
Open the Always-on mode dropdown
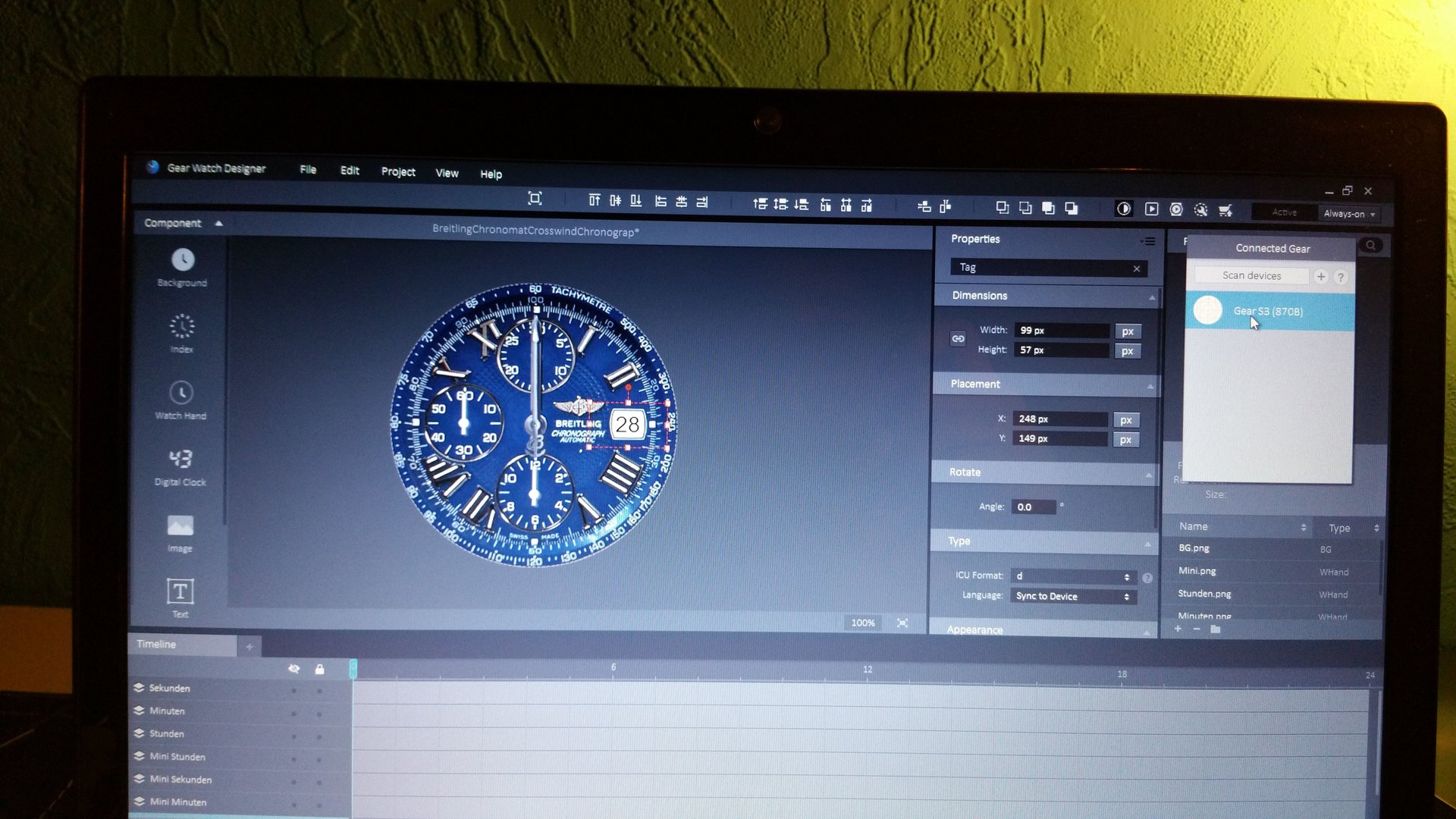click(x=1349, y=214)
